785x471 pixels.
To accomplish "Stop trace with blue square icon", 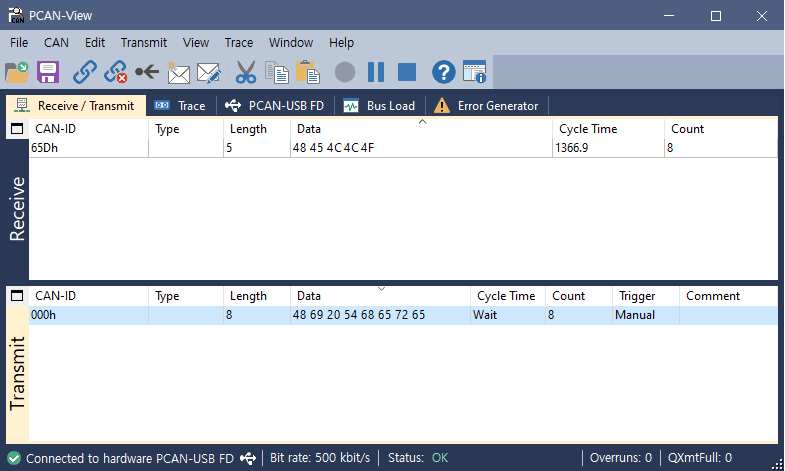I will [x=407, y=72].
